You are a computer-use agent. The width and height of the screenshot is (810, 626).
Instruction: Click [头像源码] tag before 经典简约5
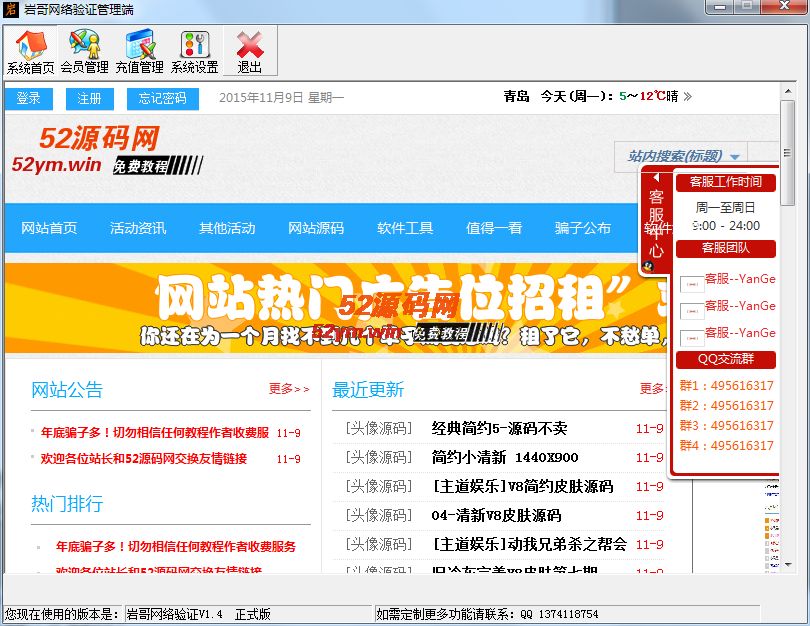379,428
